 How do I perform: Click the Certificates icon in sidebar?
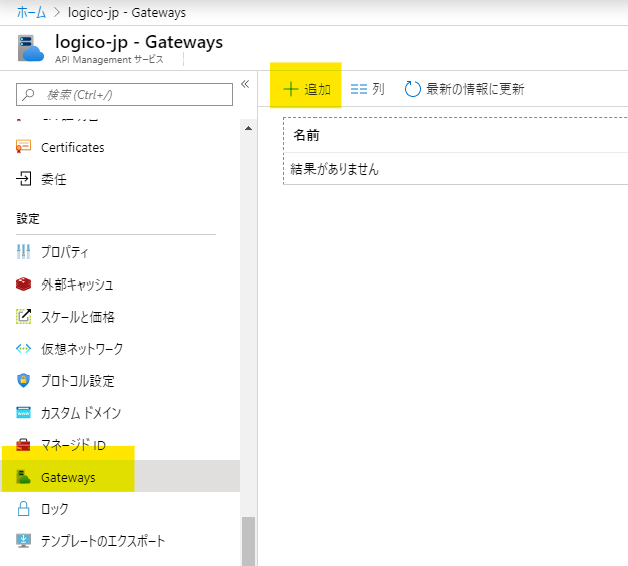tap(24, 147)
